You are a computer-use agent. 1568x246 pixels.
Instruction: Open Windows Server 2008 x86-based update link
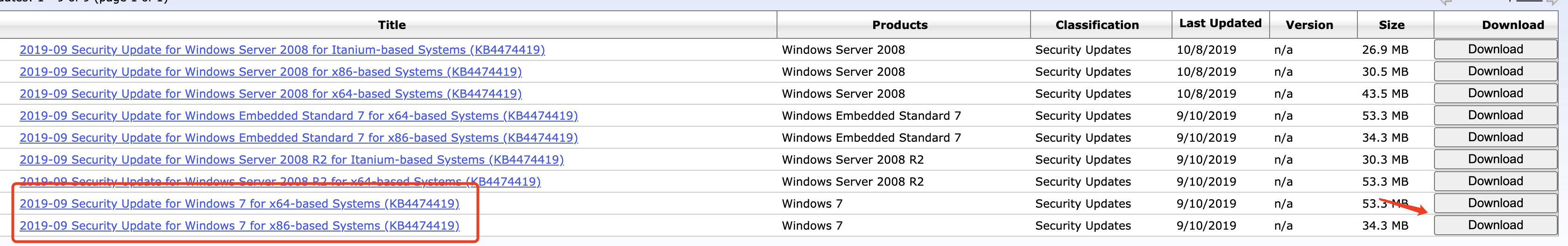[270, 72]
